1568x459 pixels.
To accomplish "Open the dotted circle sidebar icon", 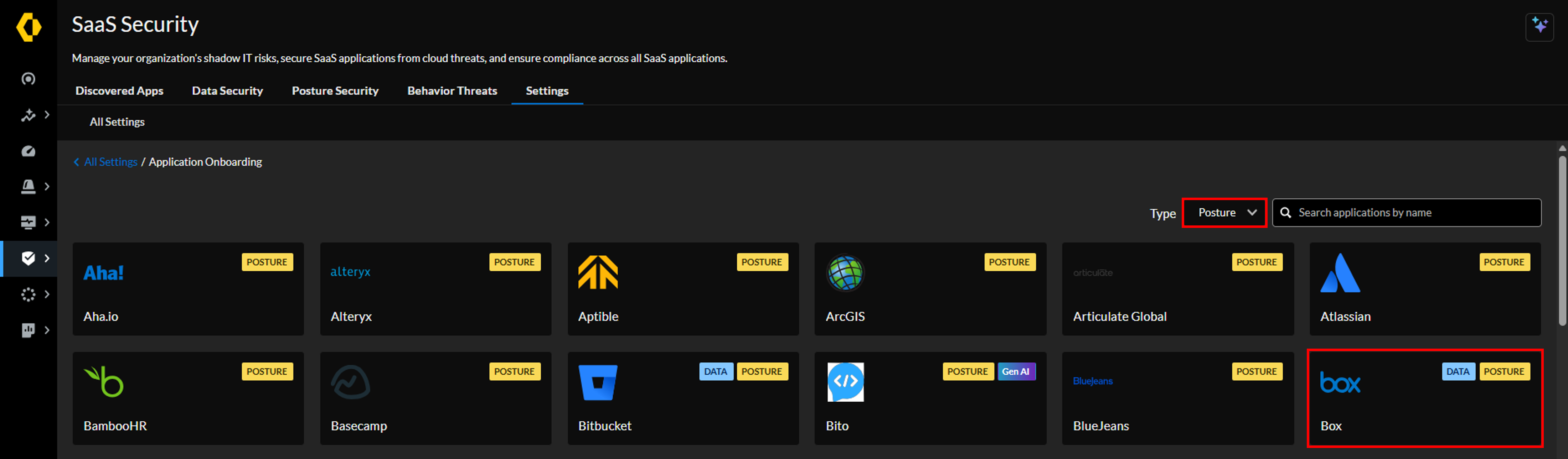I will tap(28, 294).
